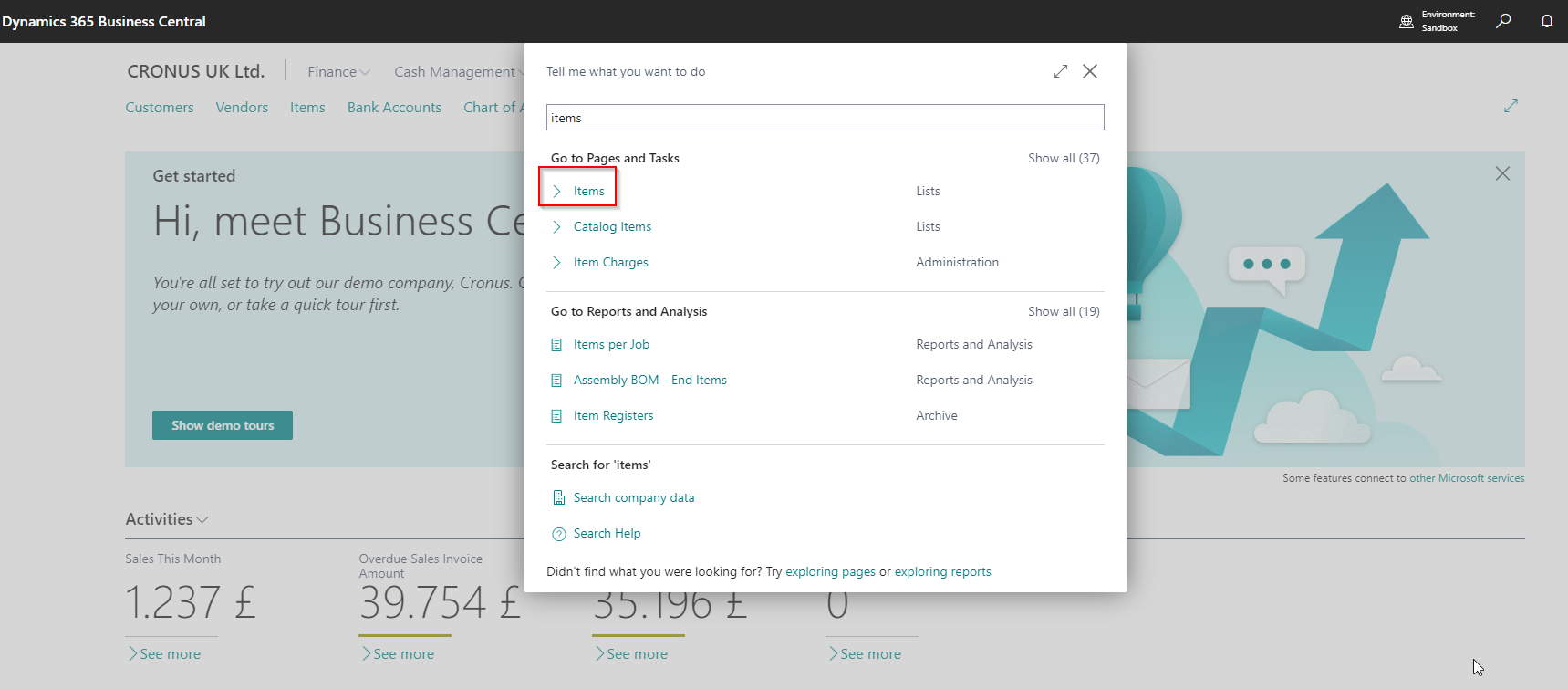The width and height of the screenshot is (1568, 689).
Task: Open the search magnifier icon in top bar
Action: 1503,21
